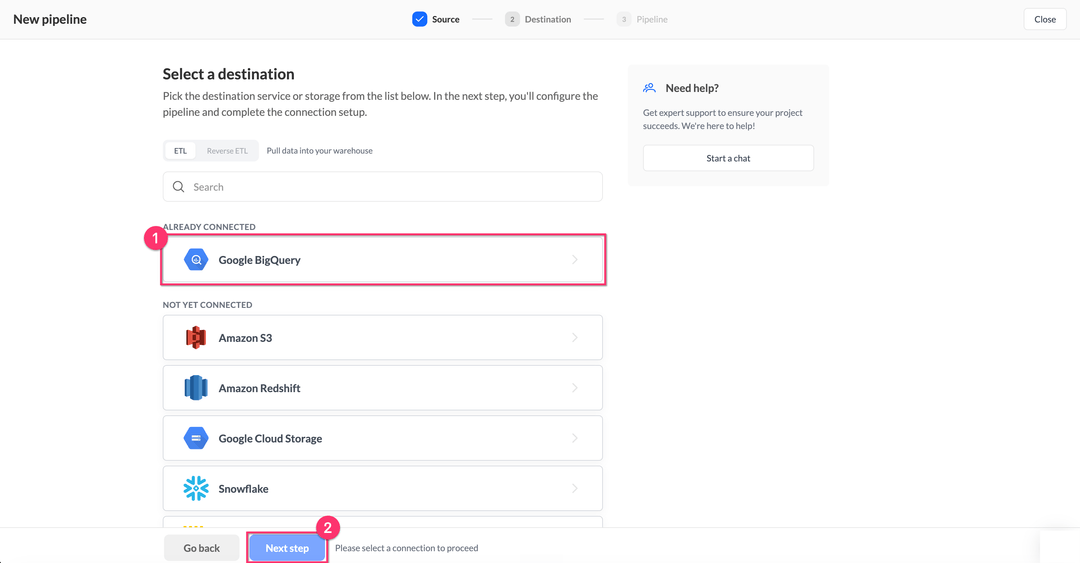The image size is (1080, 563).
Task: Open Snowflake row chevron
Action: (574, 489)
